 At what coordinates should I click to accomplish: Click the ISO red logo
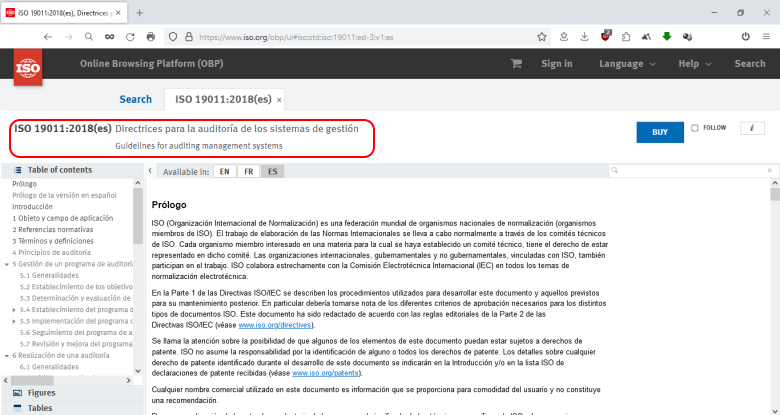point(28,67)
